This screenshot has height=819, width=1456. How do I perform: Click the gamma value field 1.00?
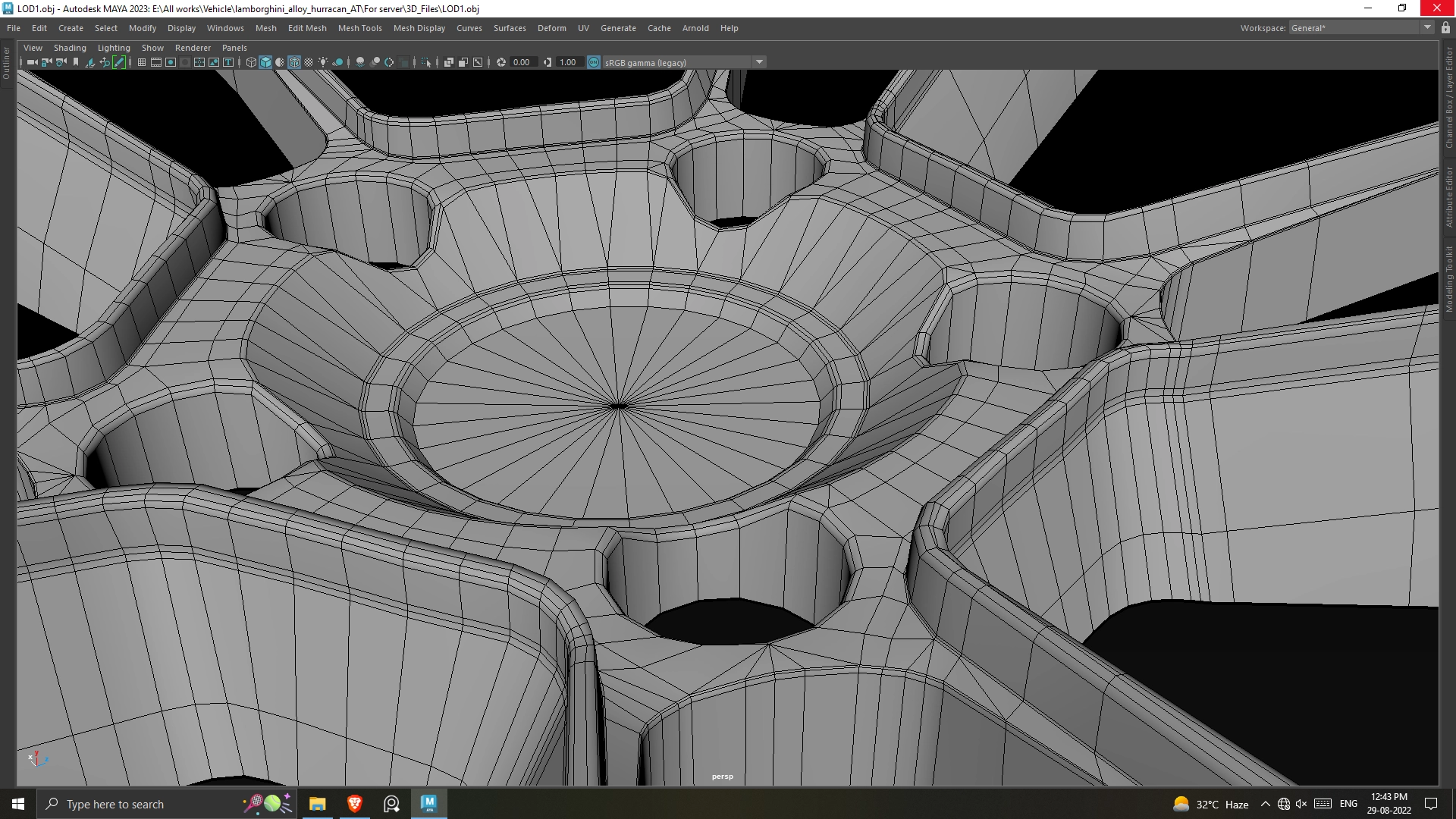click(568, 62)
